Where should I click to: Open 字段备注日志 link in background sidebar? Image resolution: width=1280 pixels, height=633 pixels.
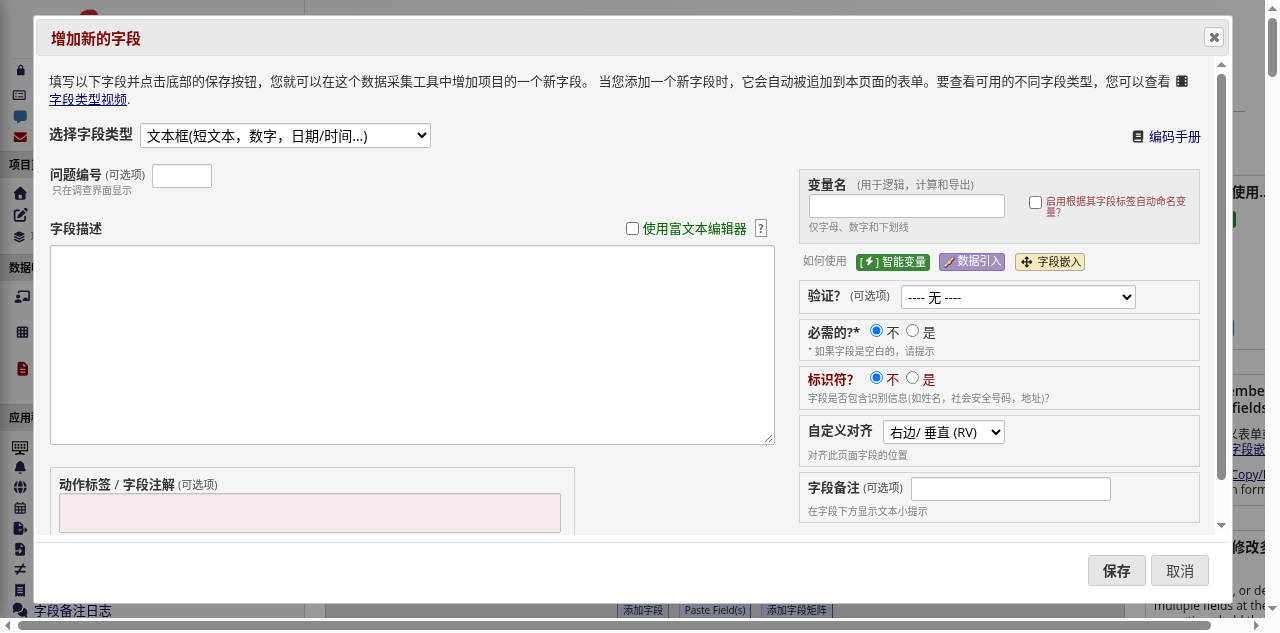click(73, 610)
